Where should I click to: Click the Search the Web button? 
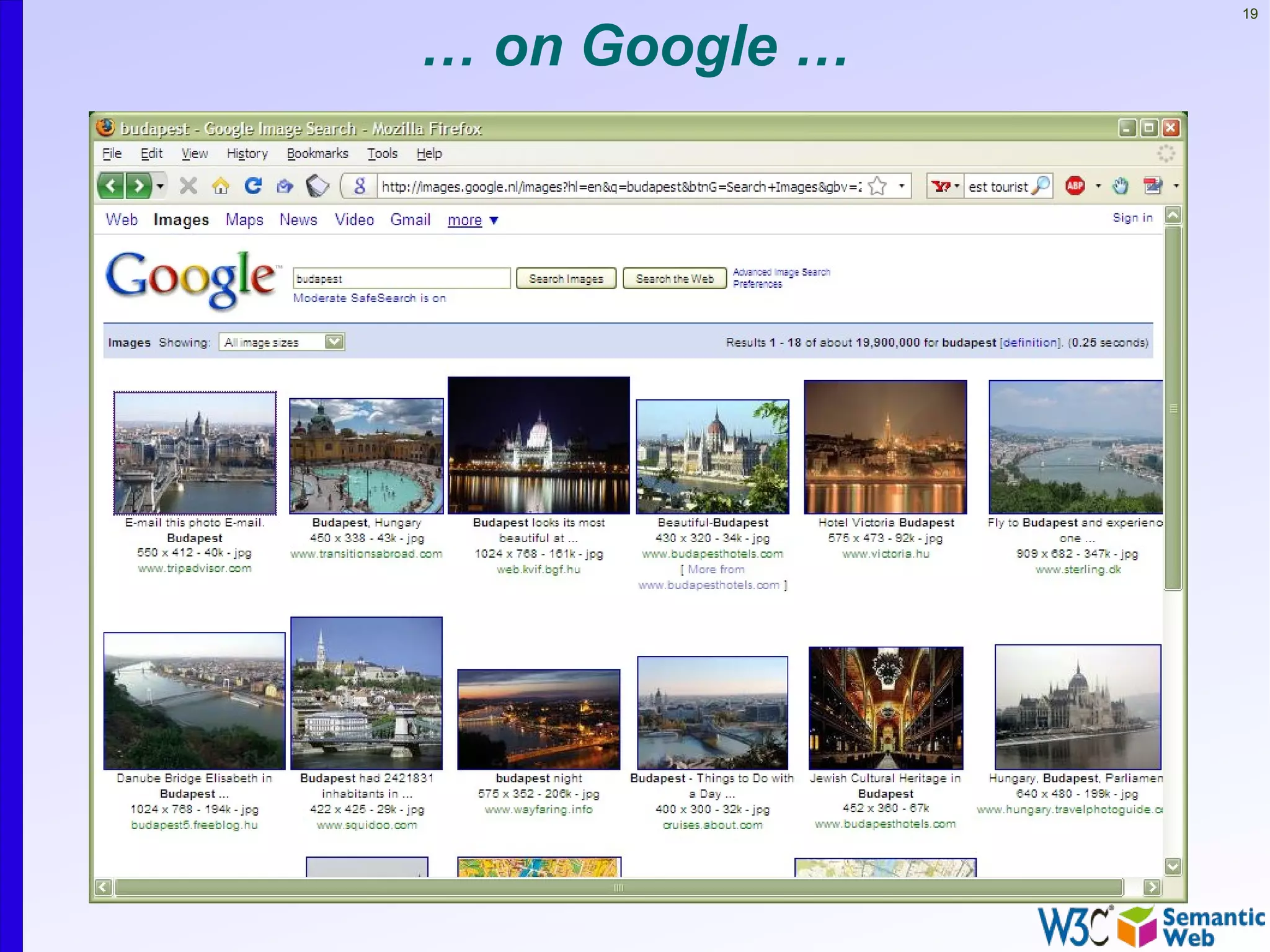coord(675,278)
